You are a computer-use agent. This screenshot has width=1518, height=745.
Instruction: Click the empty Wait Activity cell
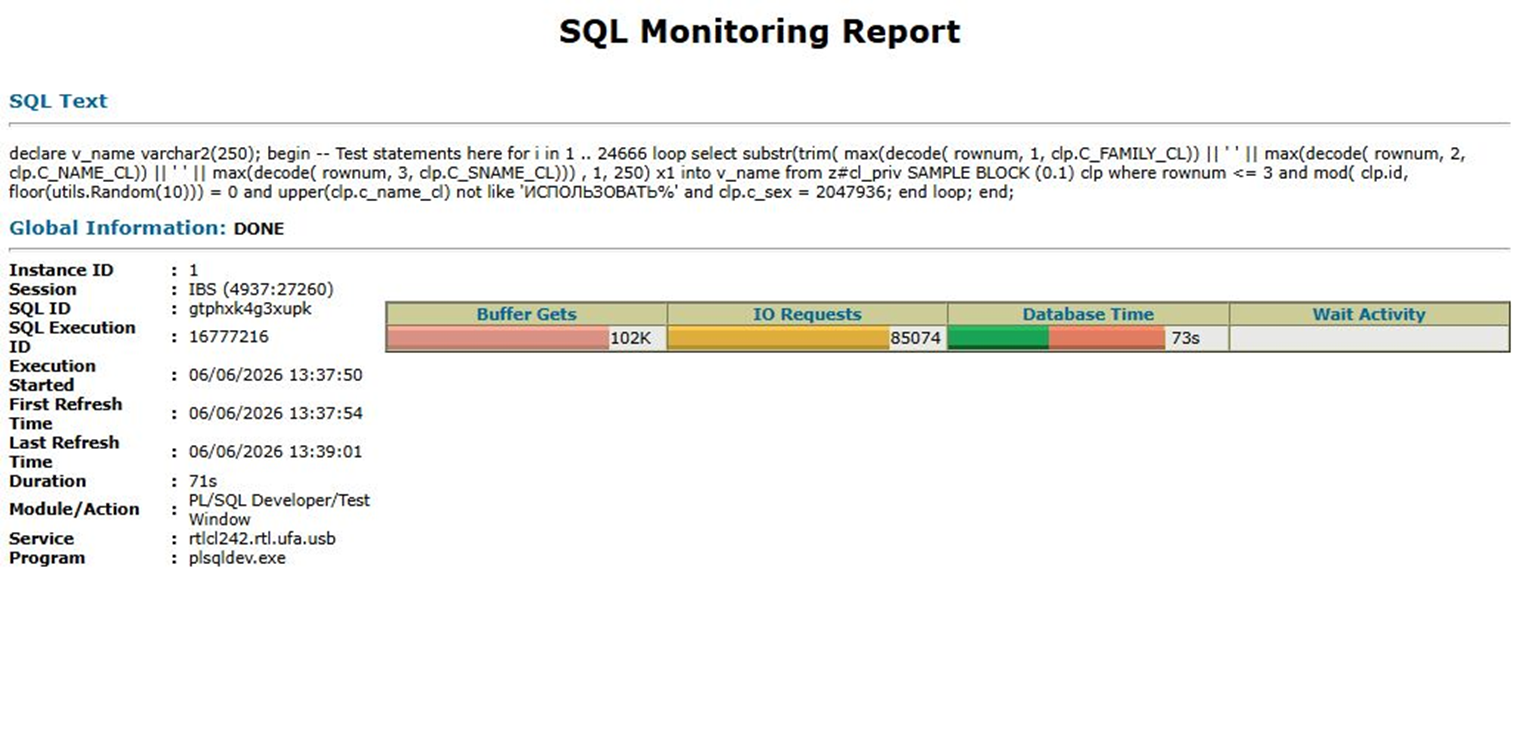[1369, 338]
